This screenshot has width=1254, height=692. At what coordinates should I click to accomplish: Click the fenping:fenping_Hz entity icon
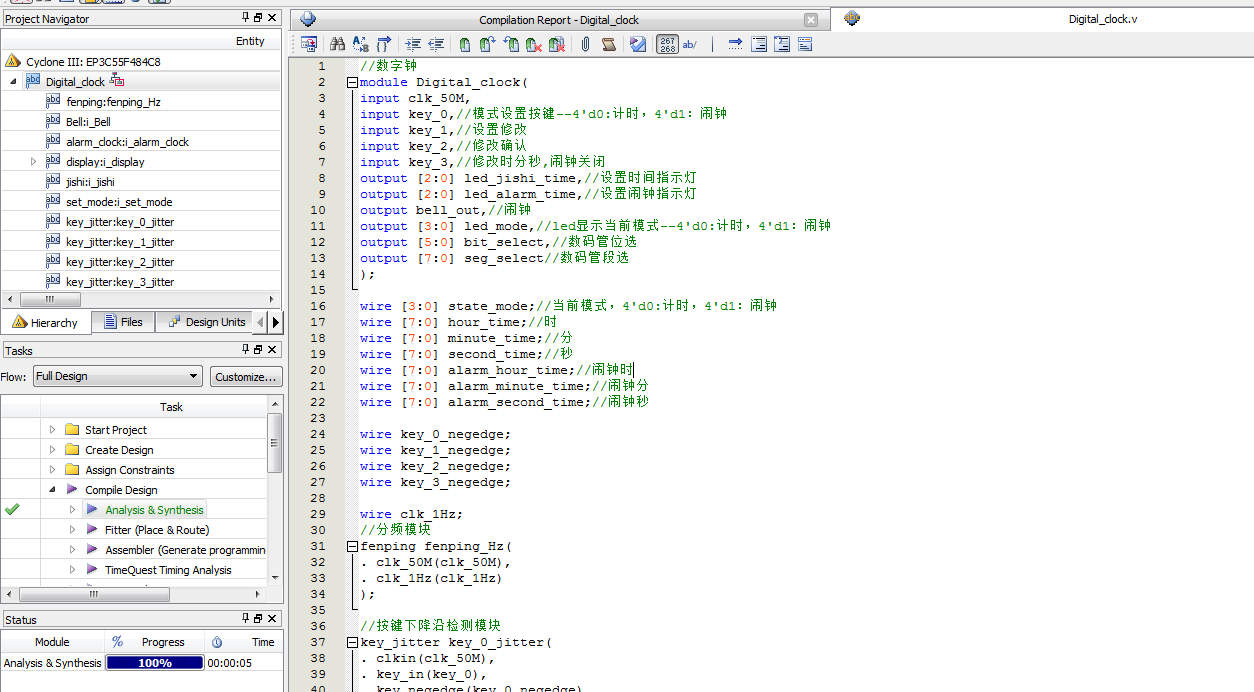[53, 101]
